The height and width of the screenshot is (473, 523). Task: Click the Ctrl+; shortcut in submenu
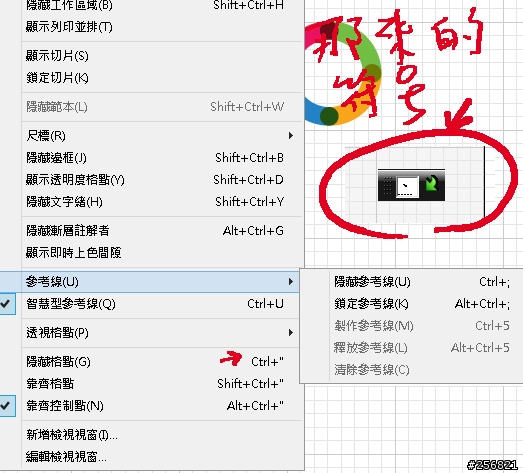tap(494, 282)
